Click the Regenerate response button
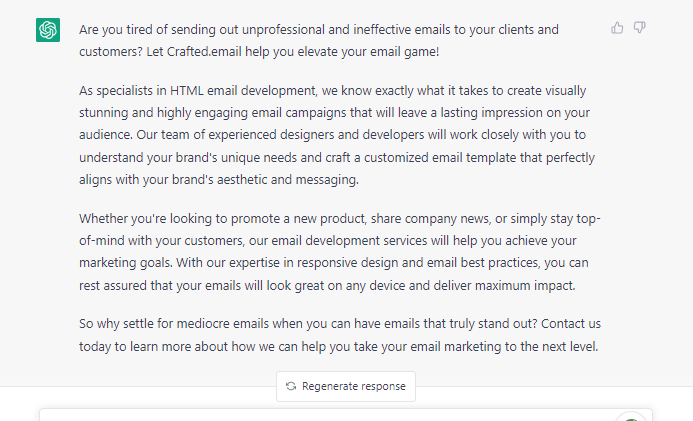Image resolution: width=693 pixels, height=421 pixels. pos(346,386)
